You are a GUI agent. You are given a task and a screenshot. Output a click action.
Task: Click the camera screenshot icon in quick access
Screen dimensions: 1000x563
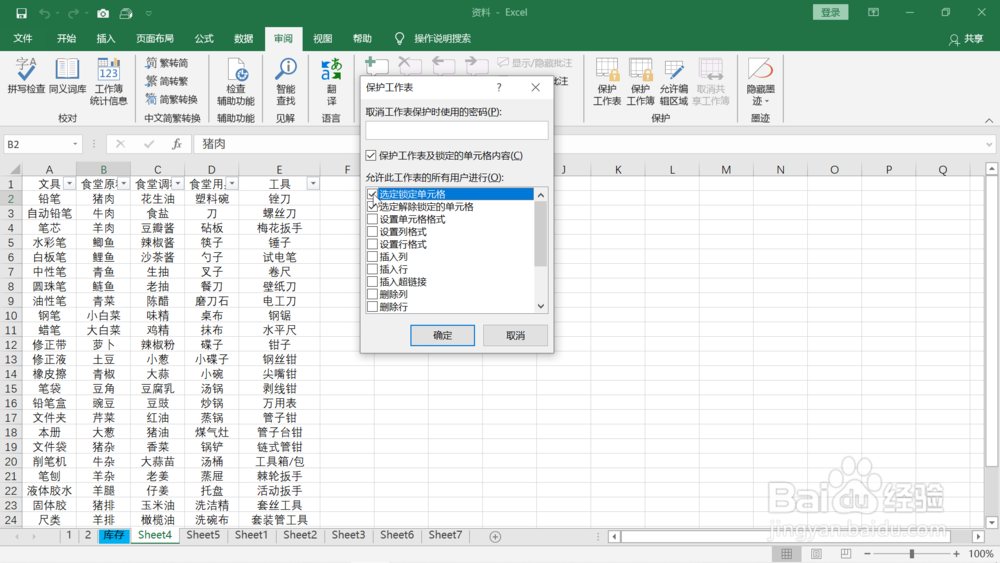point(103,13)
